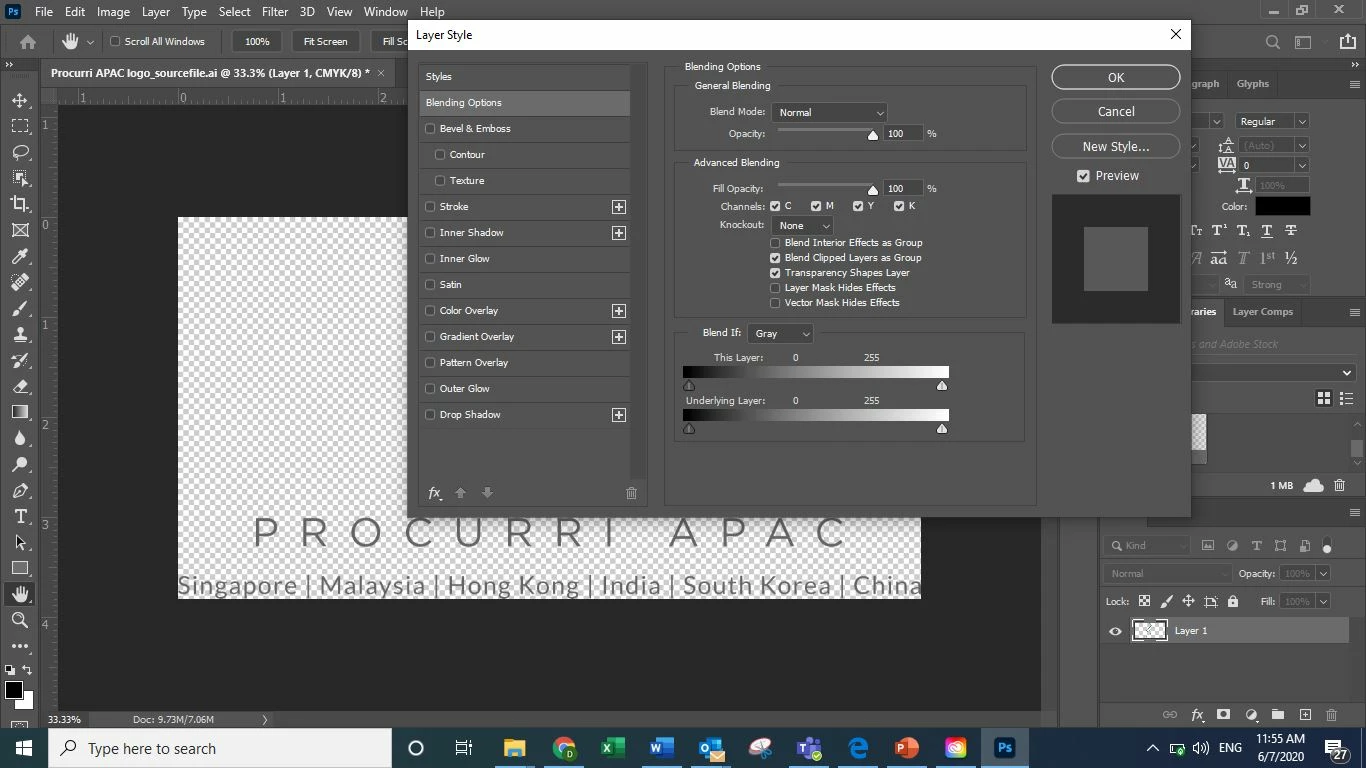The height and width of the screenshot is (768, 1366).
Task: Select the Clone Stamp tool
Action: point(20,334)
